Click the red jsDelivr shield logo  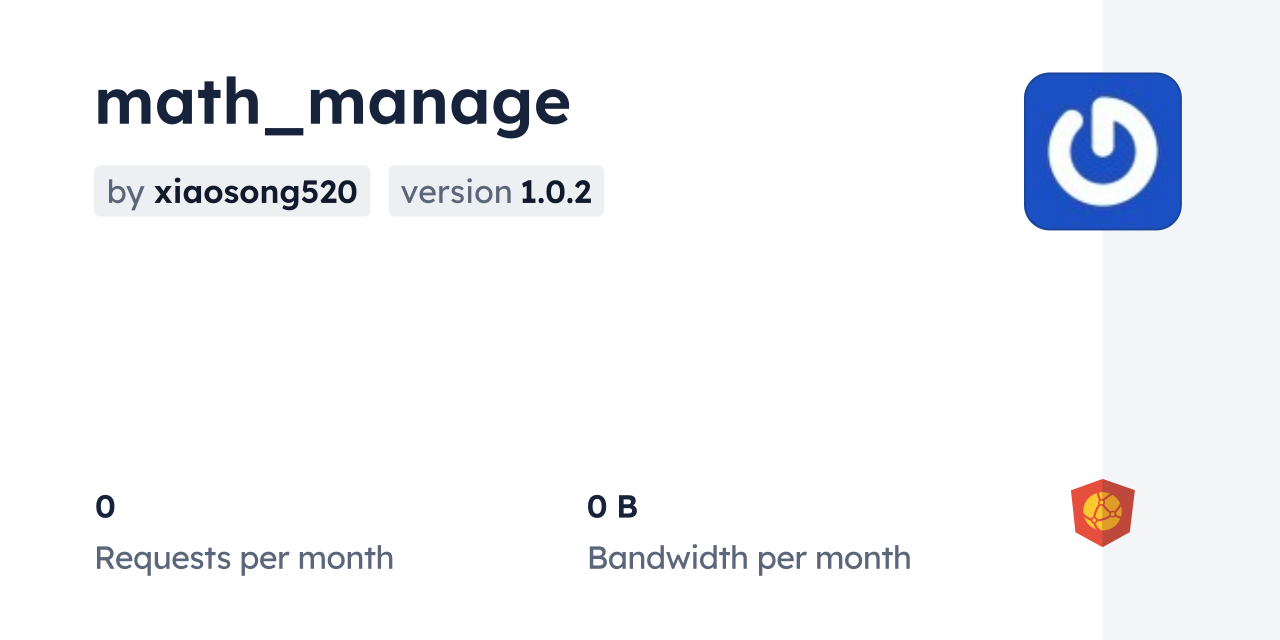pyautogui.click(x=1102, y=512)
